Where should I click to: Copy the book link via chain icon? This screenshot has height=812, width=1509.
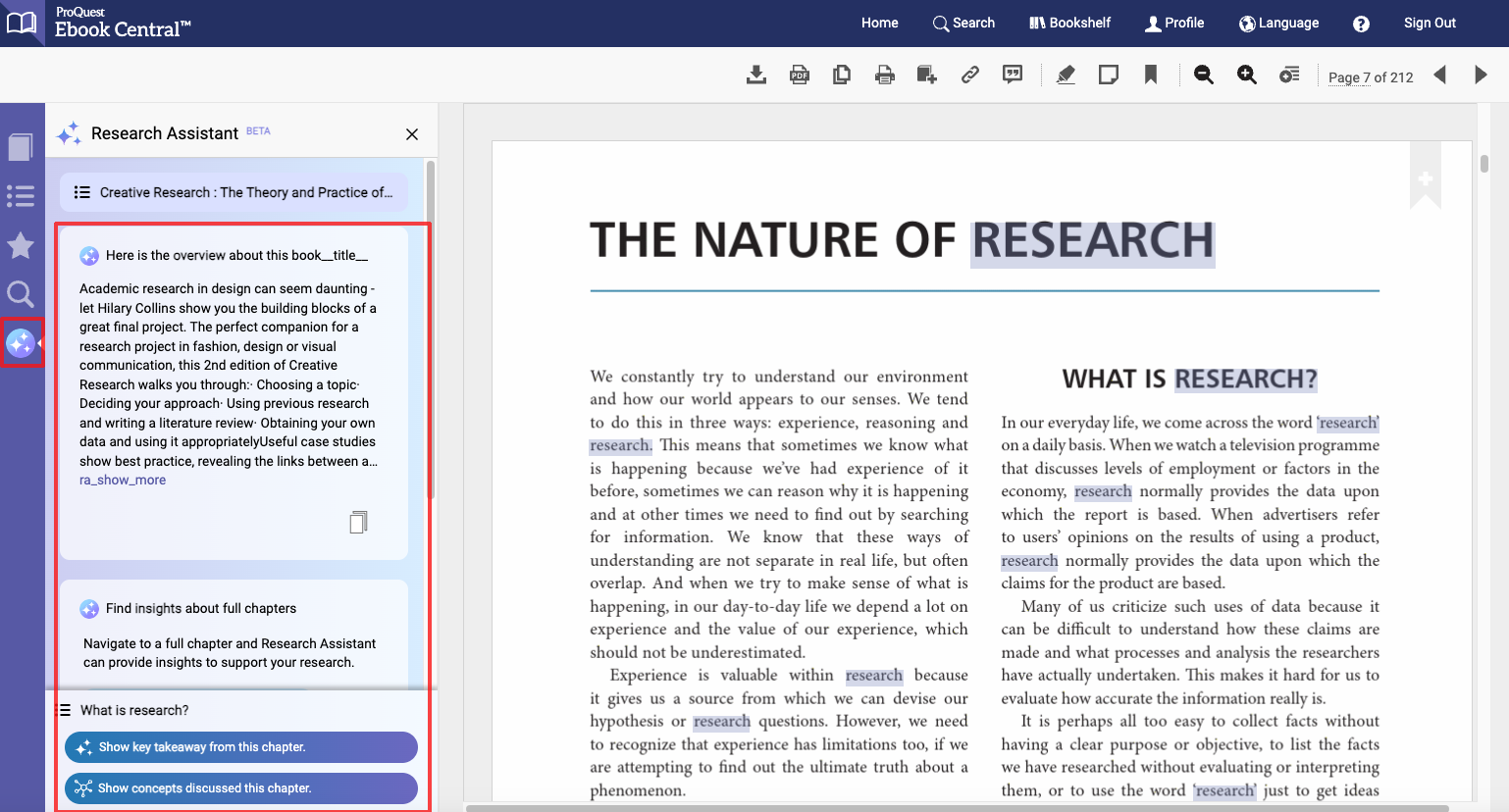(x=970, y=76)
